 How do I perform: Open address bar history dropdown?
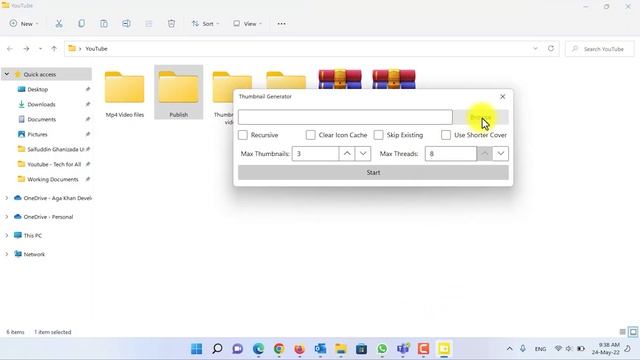coord(535,49)
